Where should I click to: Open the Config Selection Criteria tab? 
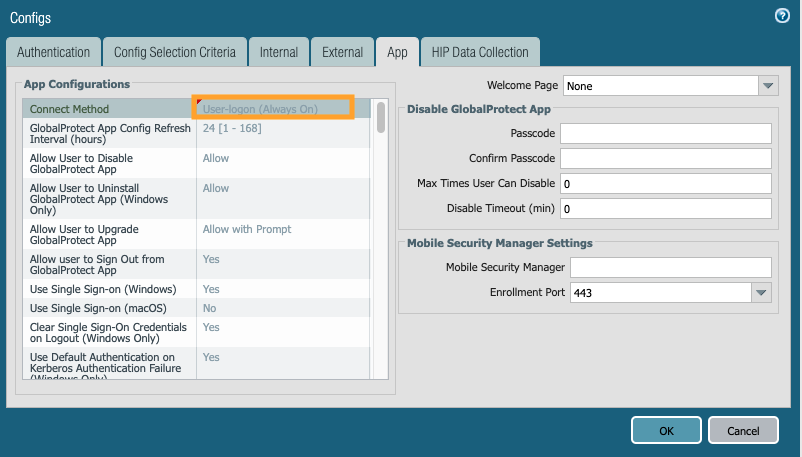click(x=174, y=52)
